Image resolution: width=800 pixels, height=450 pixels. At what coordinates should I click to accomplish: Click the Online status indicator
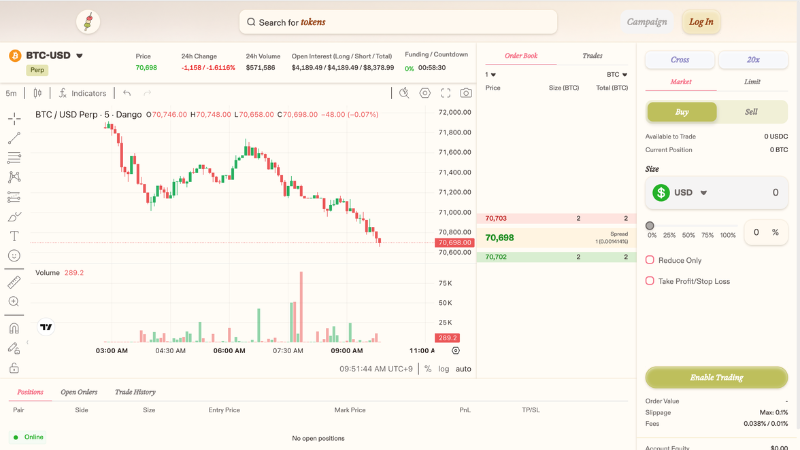point(28,437)
